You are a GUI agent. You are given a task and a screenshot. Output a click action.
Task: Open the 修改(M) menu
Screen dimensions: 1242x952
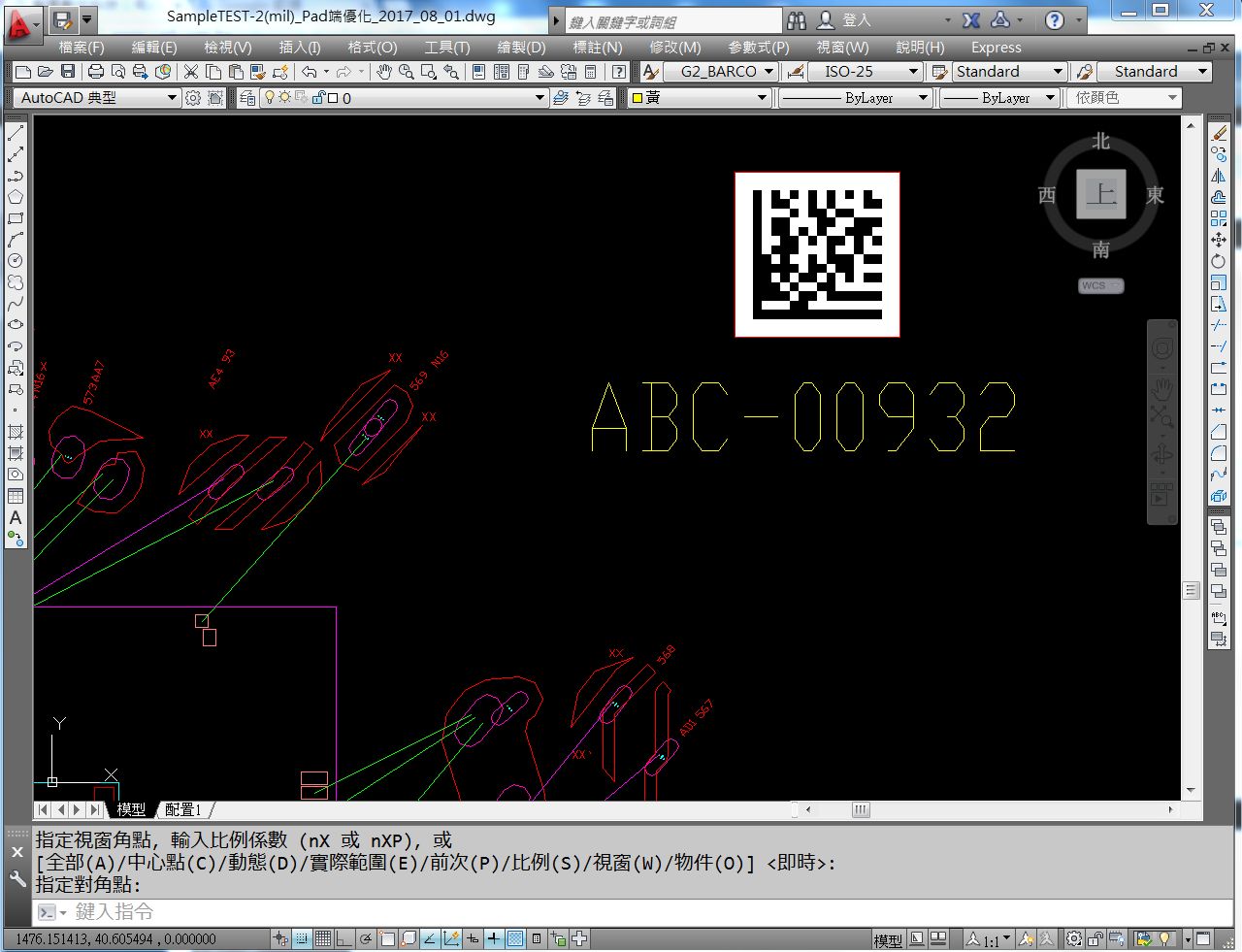[x=675, y=48]
